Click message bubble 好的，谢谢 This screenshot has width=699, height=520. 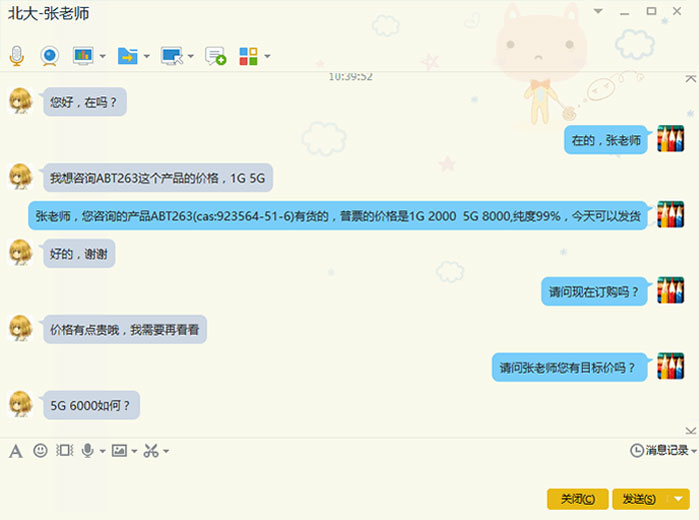79,254
